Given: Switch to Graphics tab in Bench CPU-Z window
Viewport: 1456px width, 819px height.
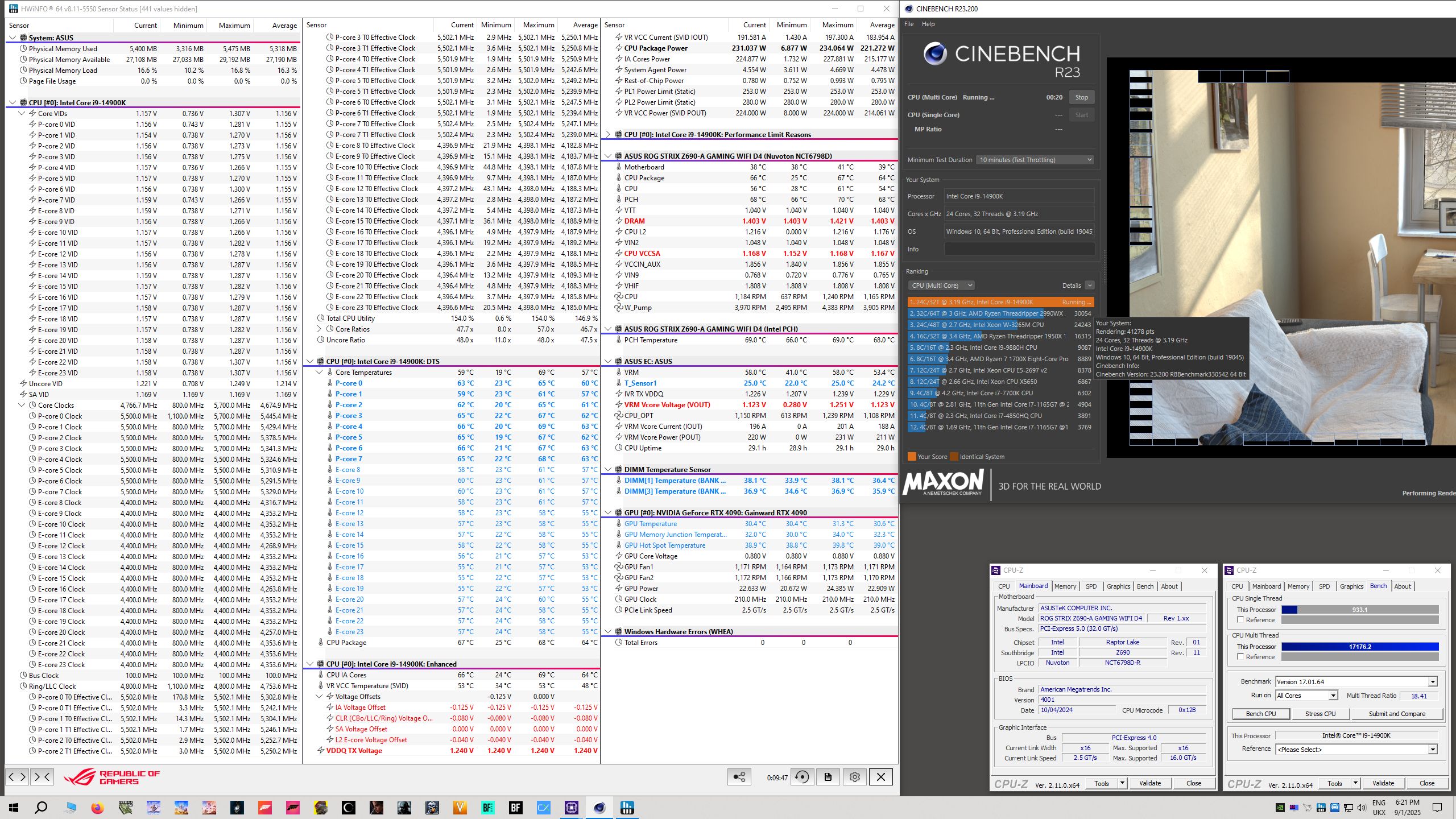Looking at the screenshot, I should [x=1351, y=586].
